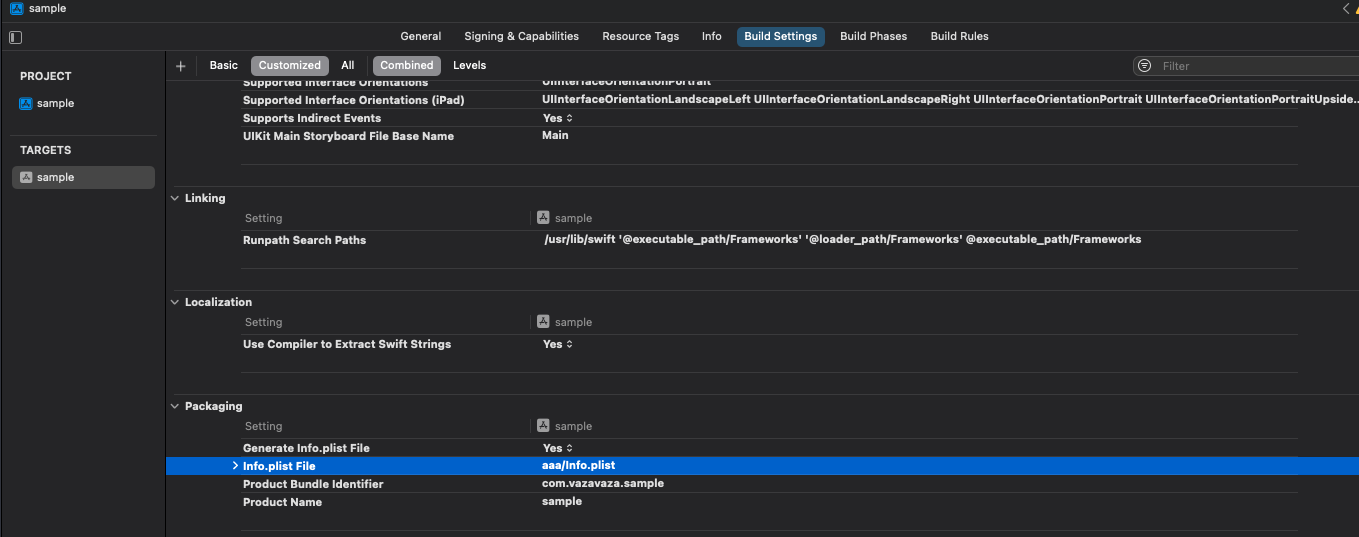Show Basic build settings
Image resolution: width=1359 pixels, height=537 pixels.
pos(224,65)
